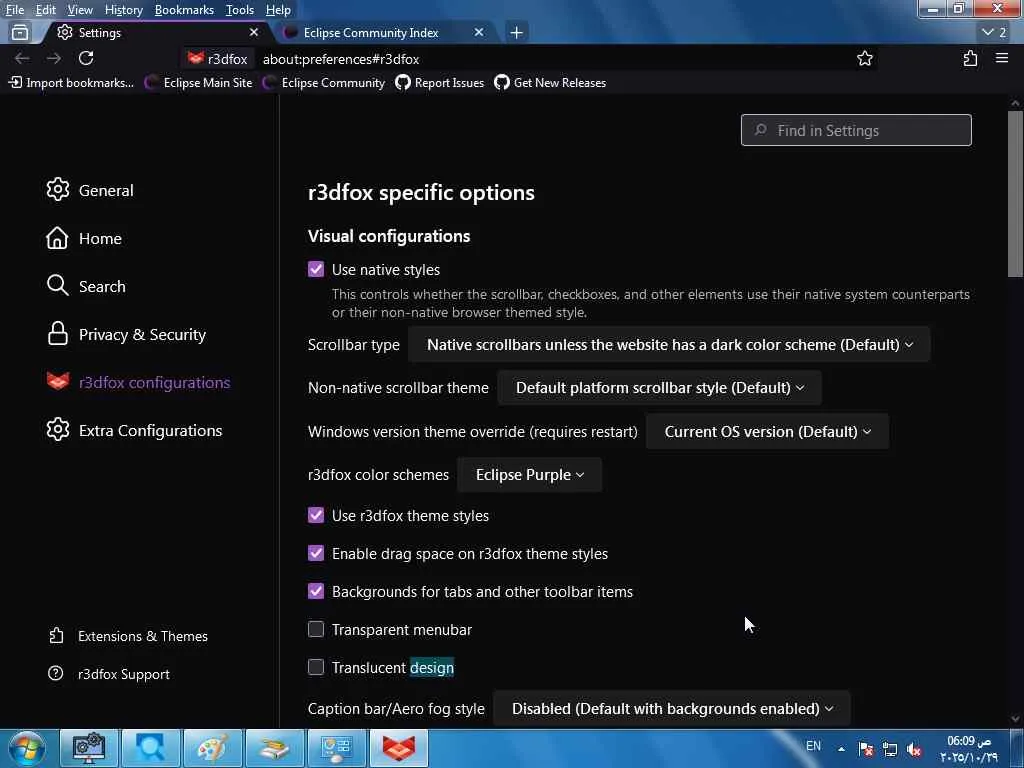Go back using the back arrow
Screen dimensions: 1024x768
[22, 59]
